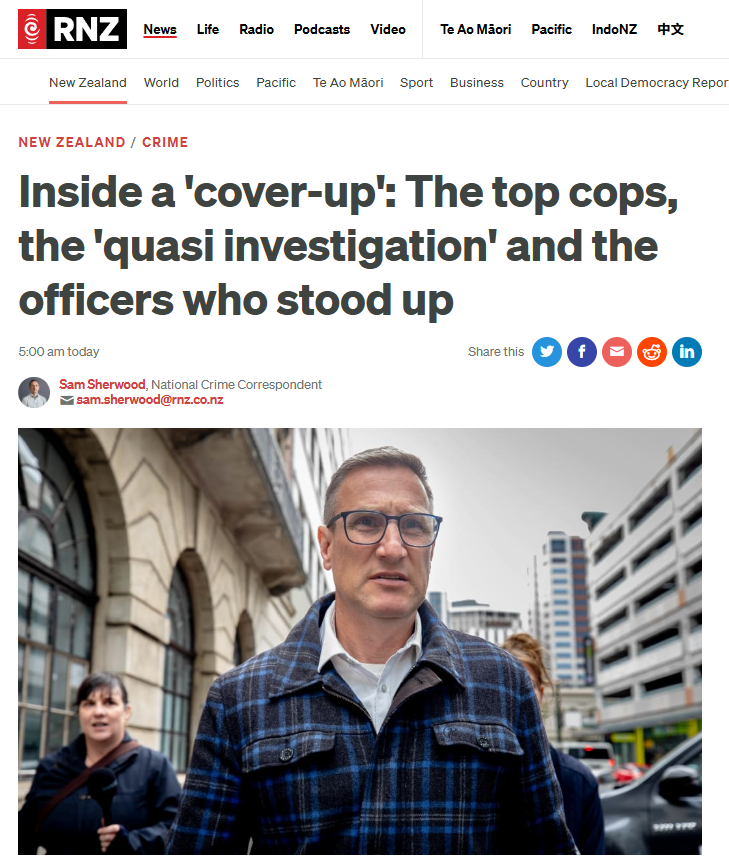
Task: Go to the Radio section
Action: [x=256, y=30]
